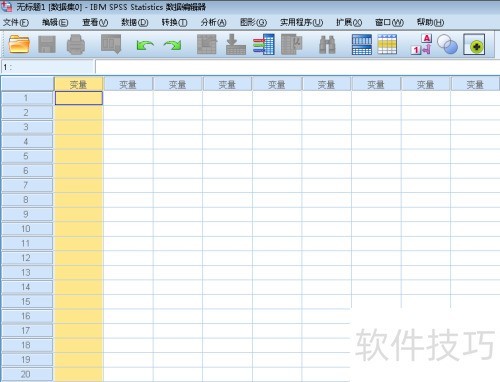Click the cell reference box showing 1 :
500x382 pixels.
tap(47, 67)
